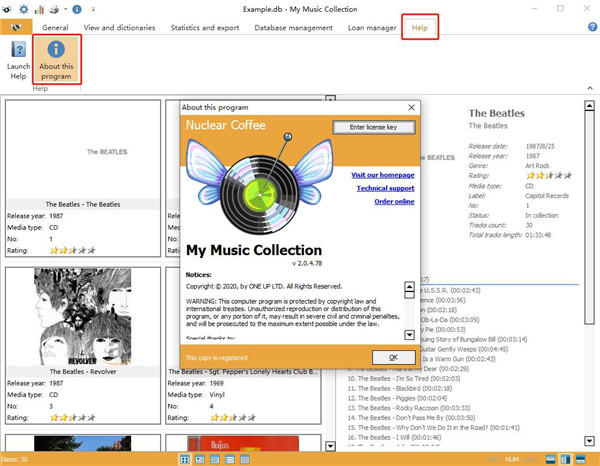600x466 pixels.
Task: Click the printer icon in the title bar
Action: [x=54, y=9]
